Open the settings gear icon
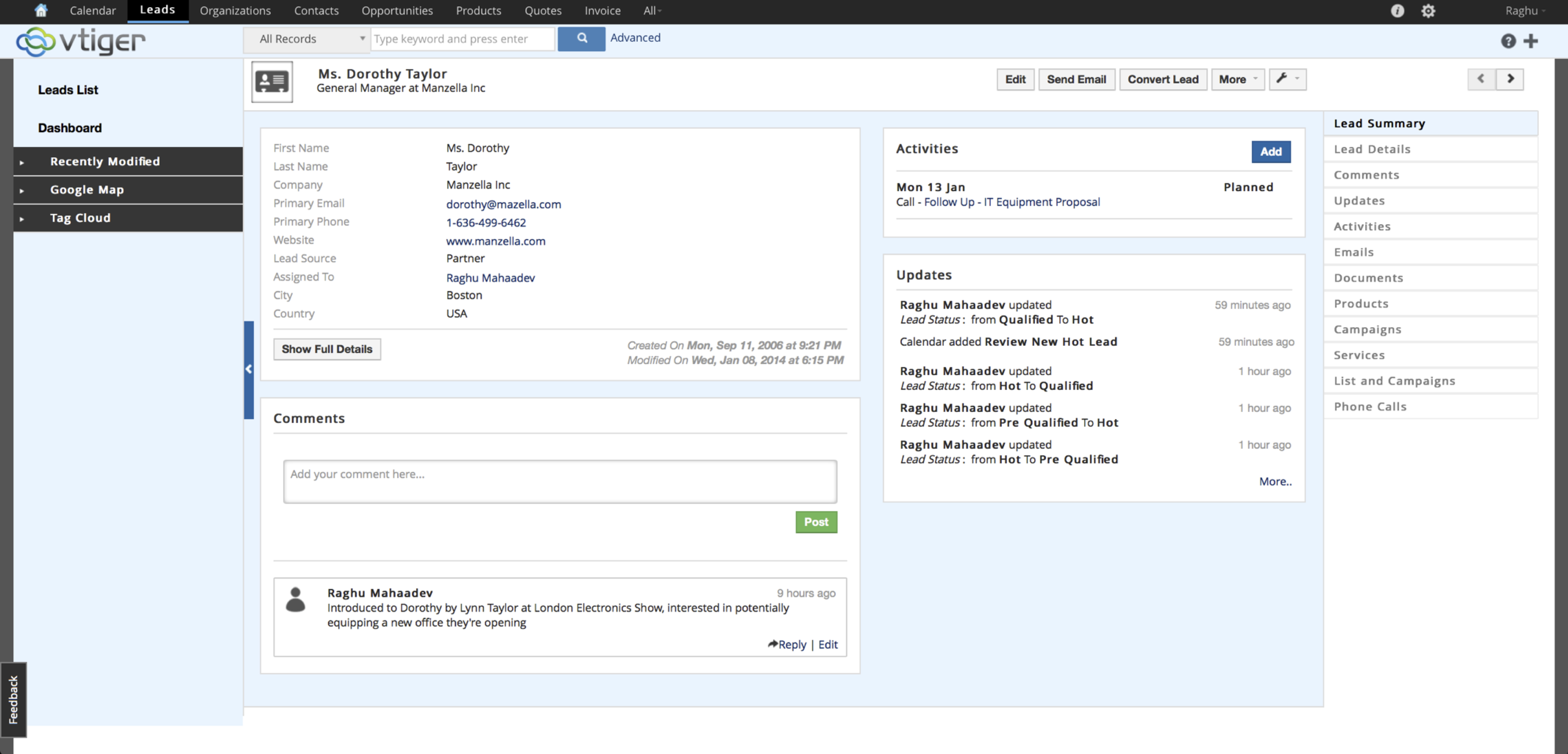This screenshot has width=1568, height=754. [1428, 11]
